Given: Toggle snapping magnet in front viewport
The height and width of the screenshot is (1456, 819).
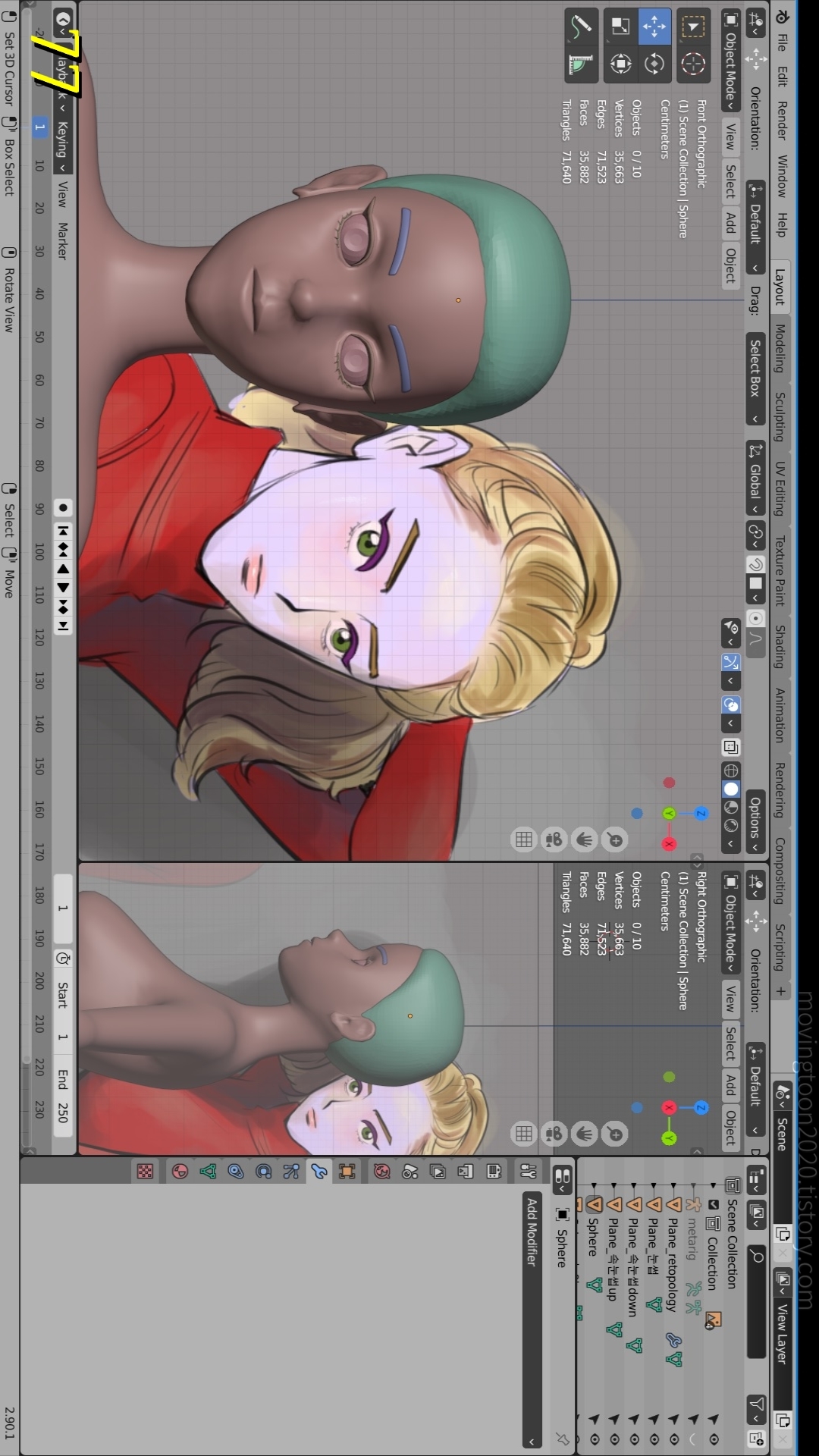Looking at the screenshot, I should click(x=755, y=564).
